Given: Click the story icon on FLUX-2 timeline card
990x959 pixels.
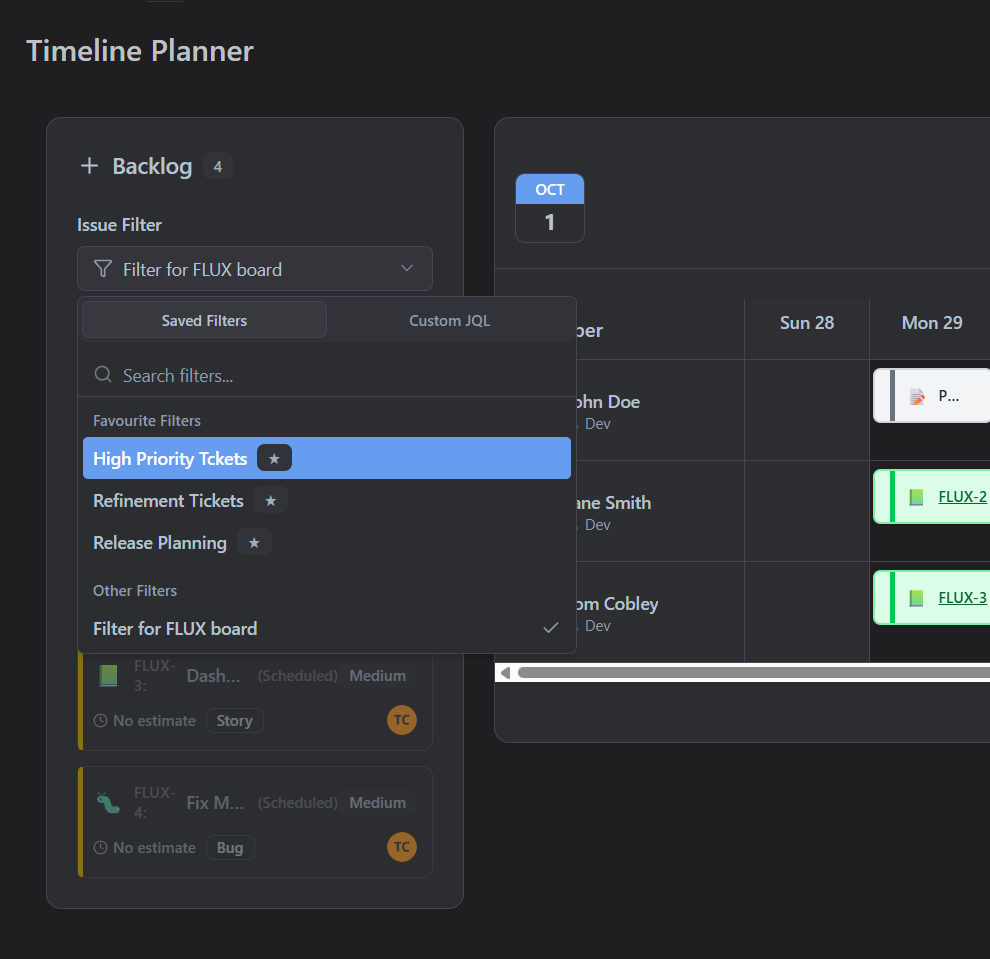Looking at the screenshot, I should [x=916, y=497].
